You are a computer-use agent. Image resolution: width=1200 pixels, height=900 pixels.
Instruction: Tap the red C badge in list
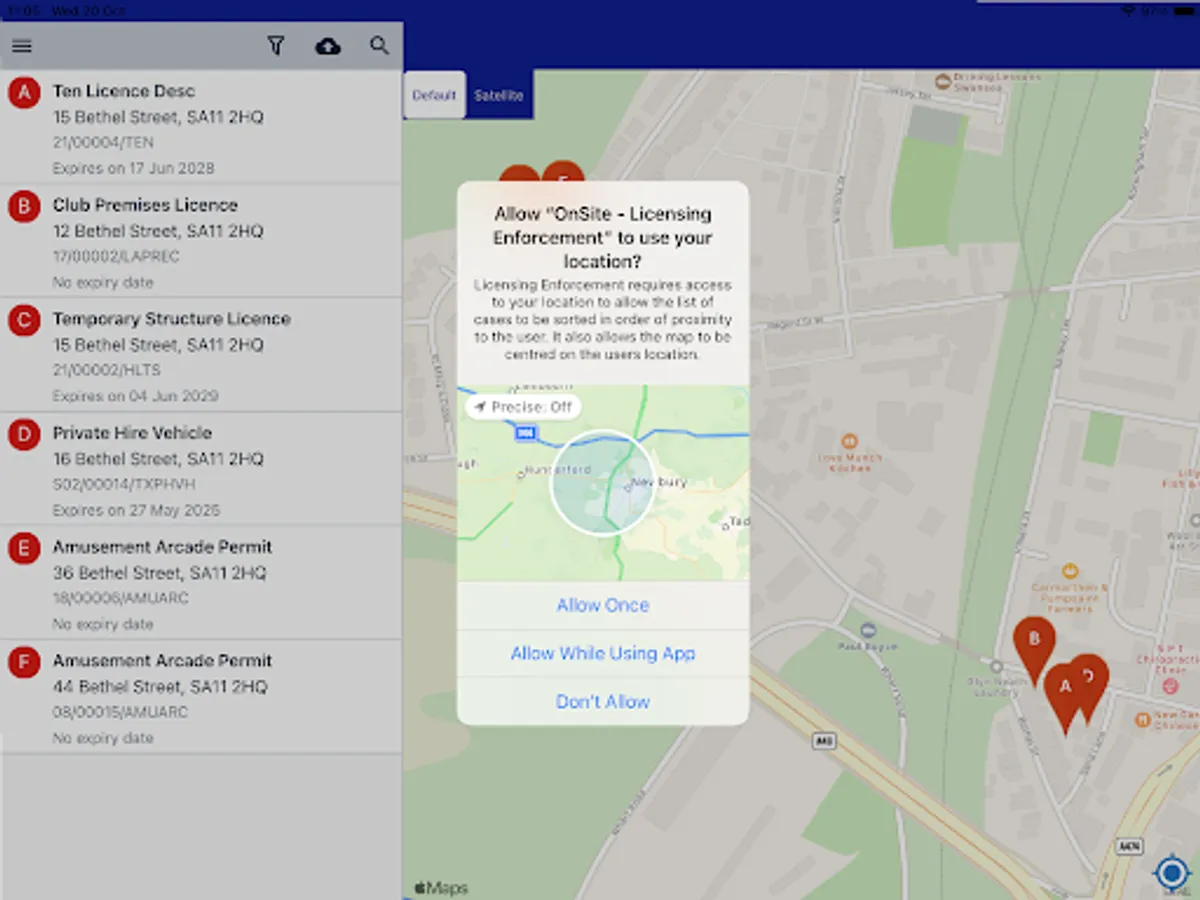pyautogui.click(x=24, y=322)
